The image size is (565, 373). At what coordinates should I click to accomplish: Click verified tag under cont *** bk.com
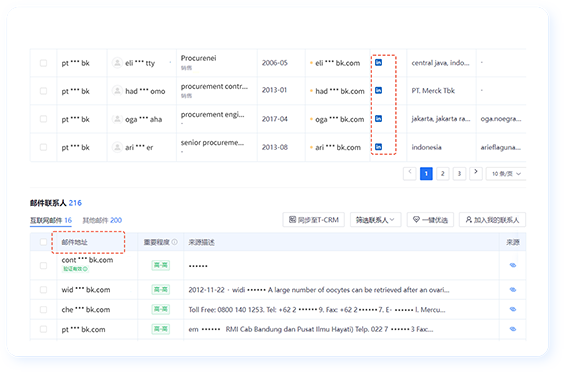pyautogui.click(x=75, y=269)
